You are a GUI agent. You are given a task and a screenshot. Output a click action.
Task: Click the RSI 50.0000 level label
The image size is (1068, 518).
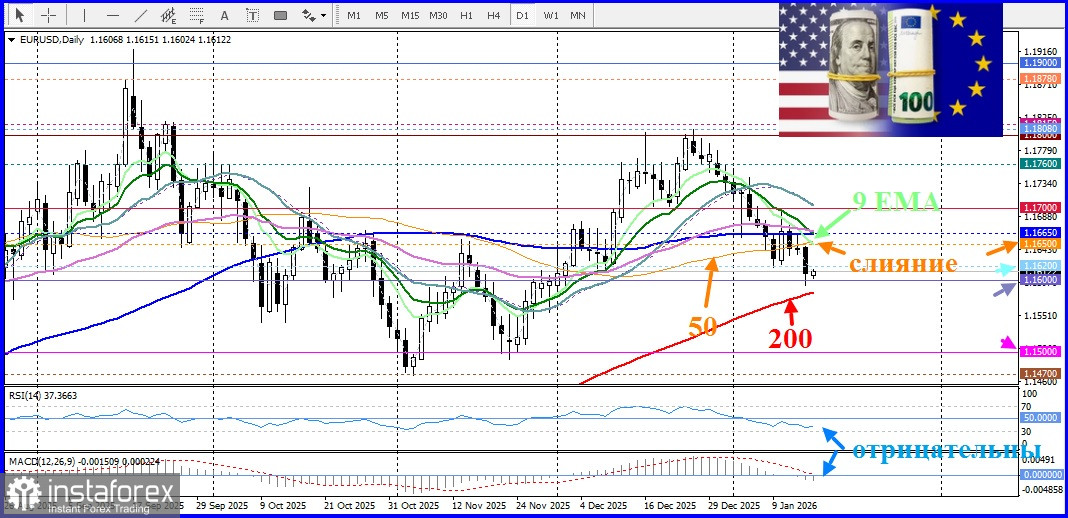point(1040,419)
